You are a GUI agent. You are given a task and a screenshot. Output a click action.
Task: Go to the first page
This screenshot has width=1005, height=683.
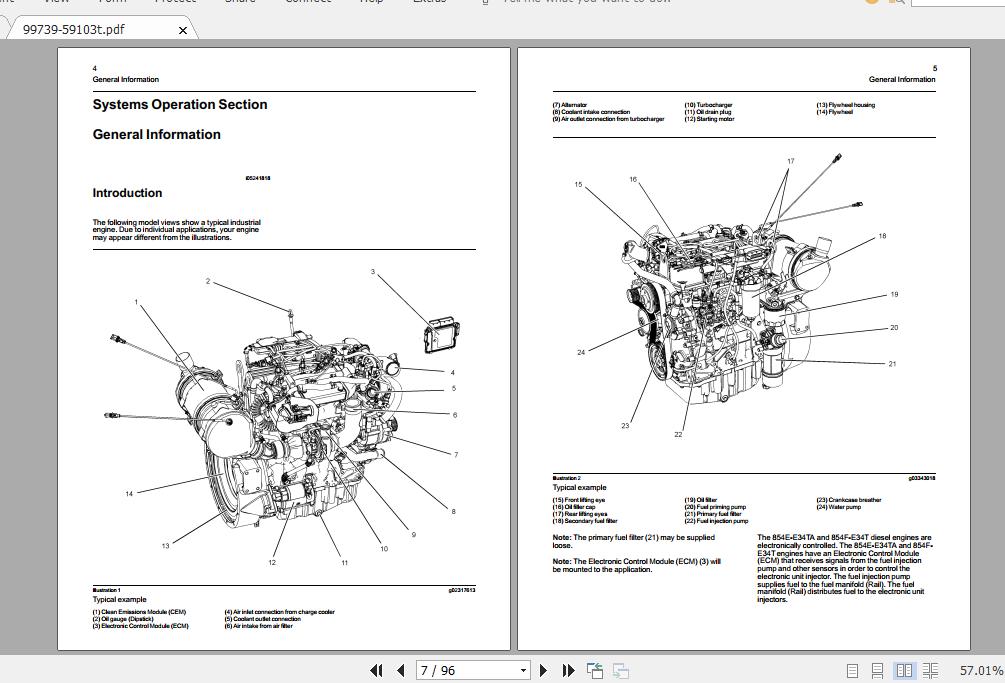pos(377,671)
